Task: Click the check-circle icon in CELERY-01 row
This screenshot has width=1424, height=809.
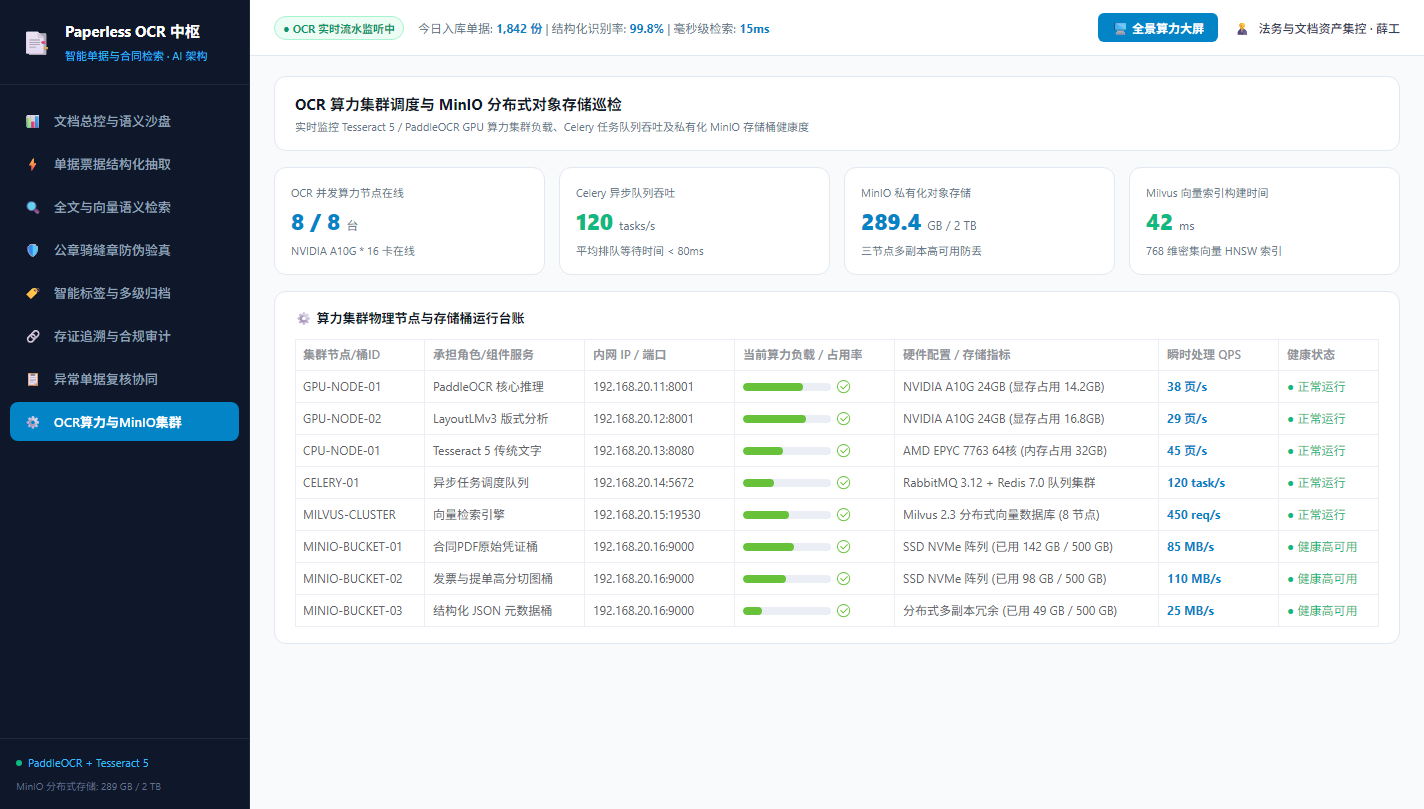Action: (x=843, y=482)
